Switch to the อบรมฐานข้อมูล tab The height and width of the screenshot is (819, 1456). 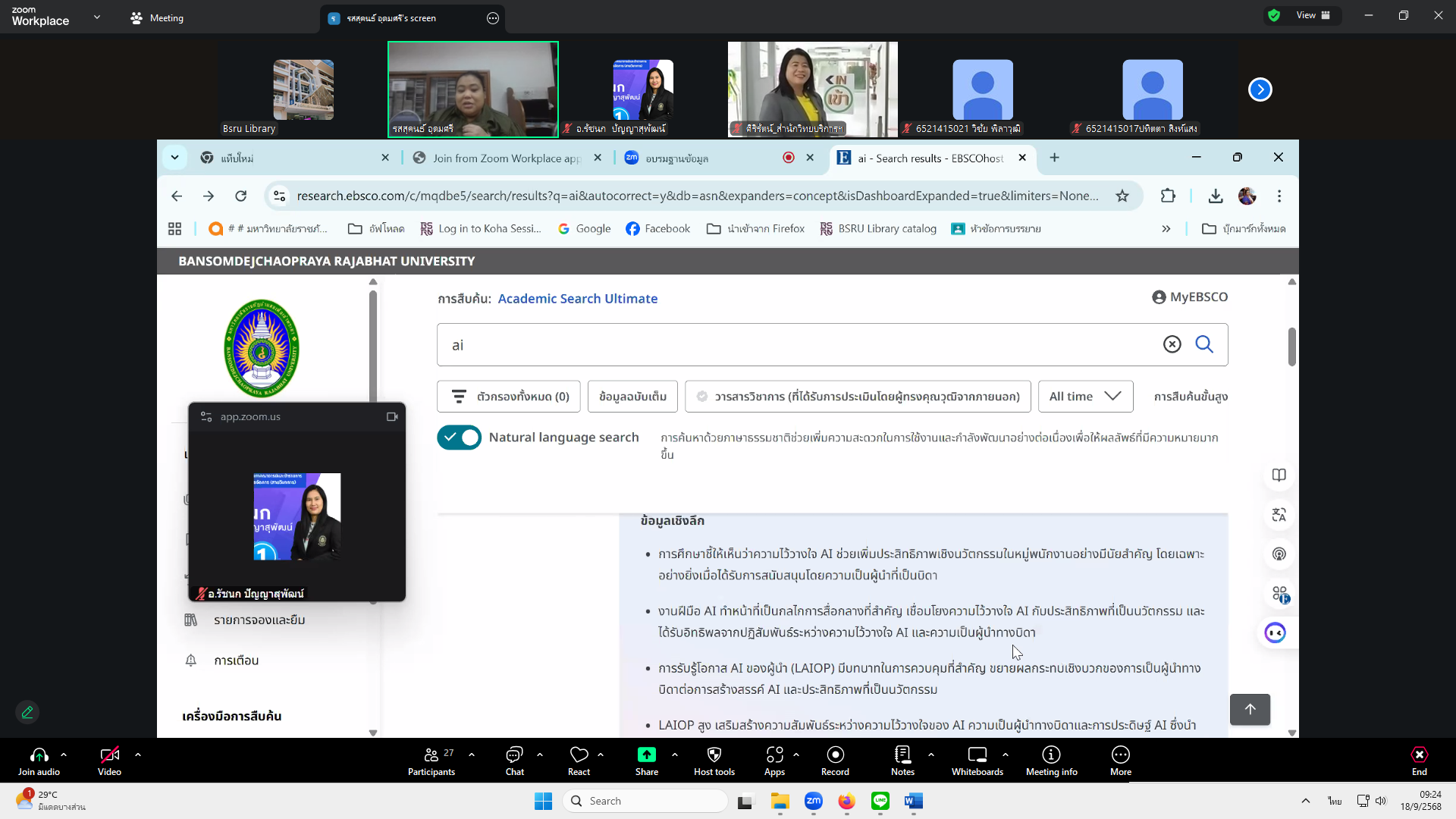click(676, 158)
